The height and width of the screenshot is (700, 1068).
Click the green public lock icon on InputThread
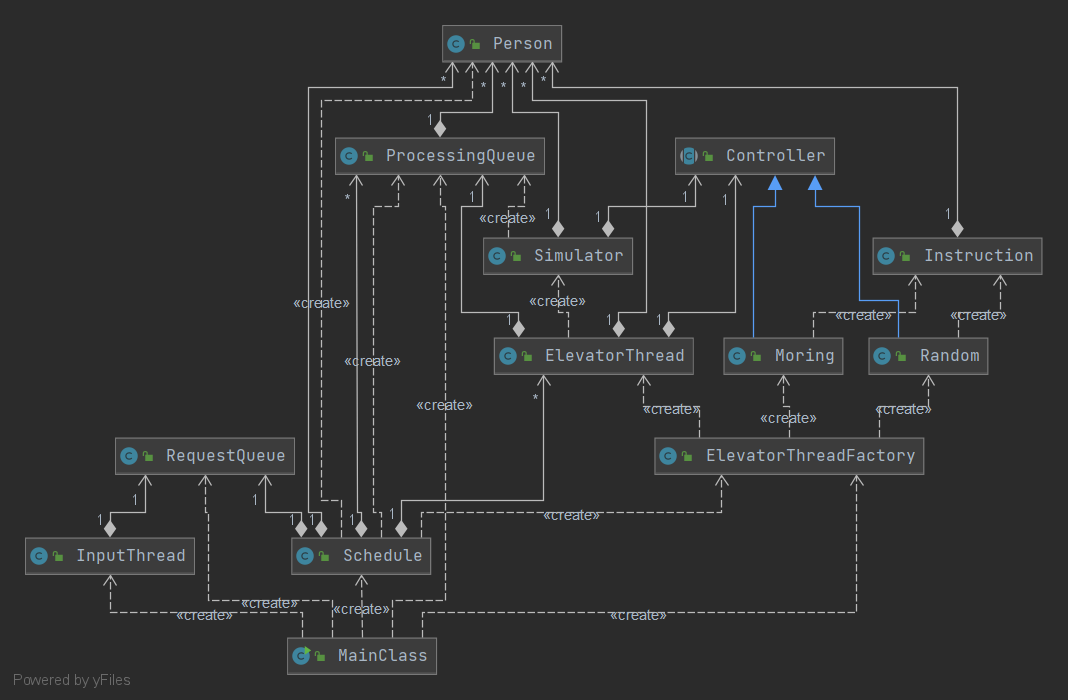[x=58, y=556]
